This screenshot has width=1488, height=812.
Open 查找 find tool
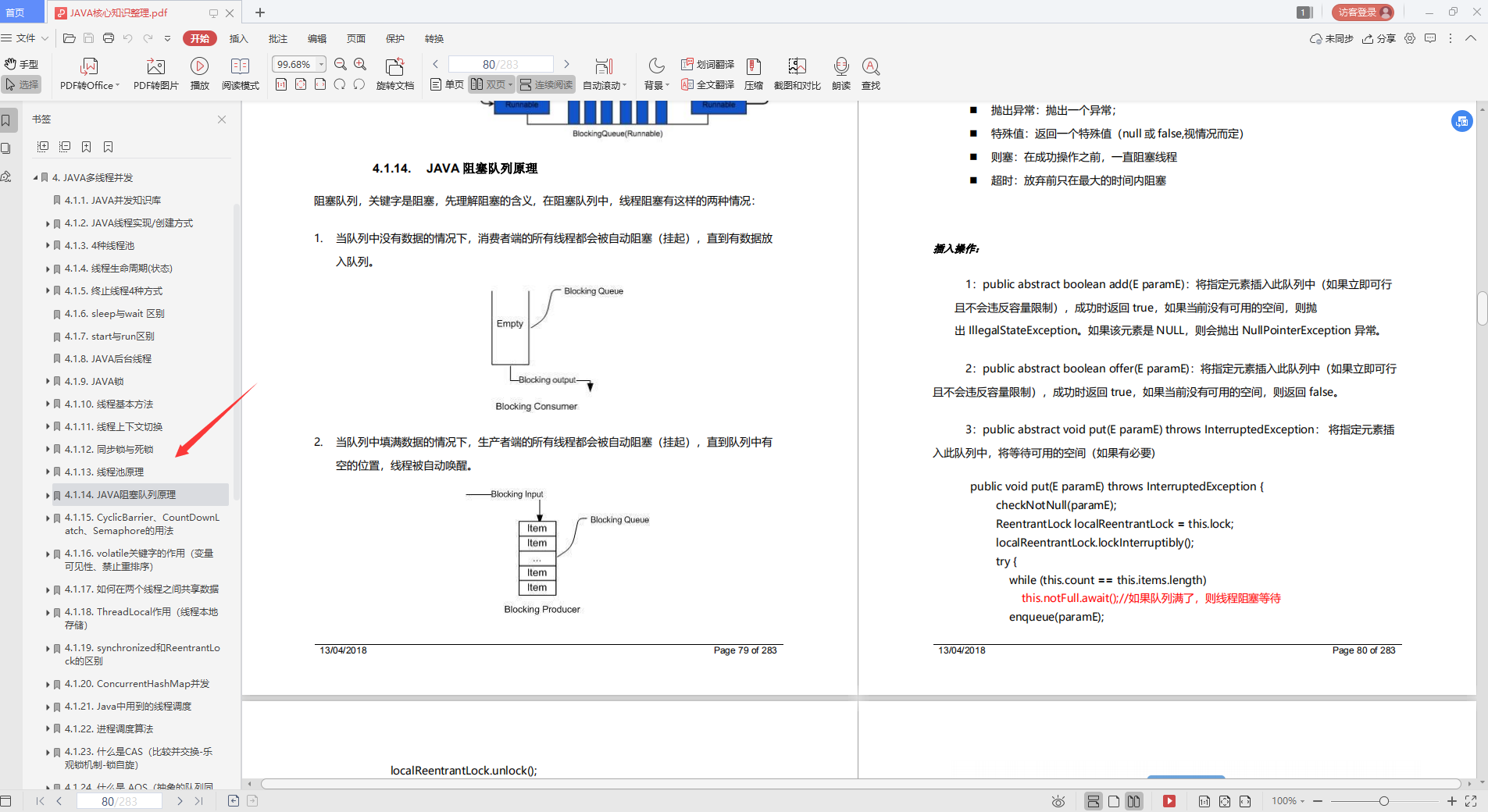871,74
